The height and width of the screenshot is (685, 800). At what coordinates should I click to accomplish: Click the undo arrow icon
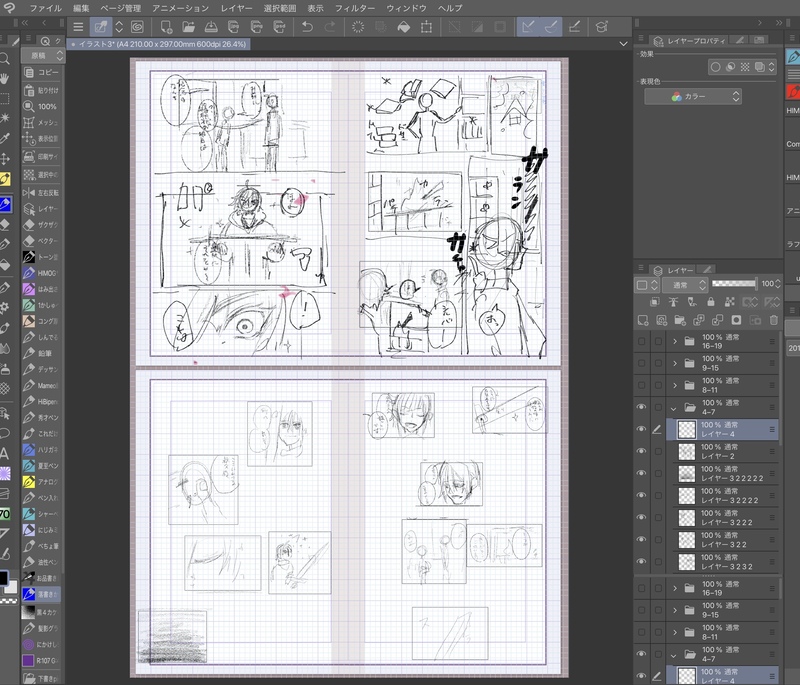point(307,27)
